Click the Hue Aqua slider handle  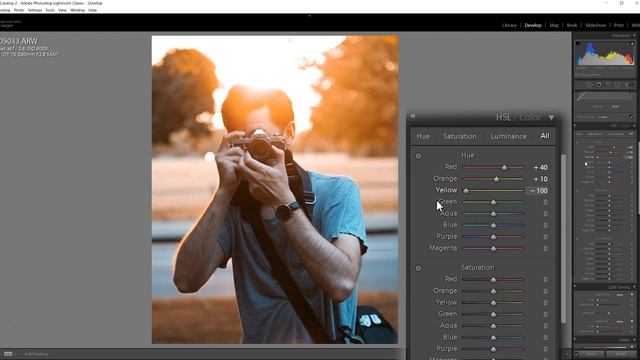493,214
